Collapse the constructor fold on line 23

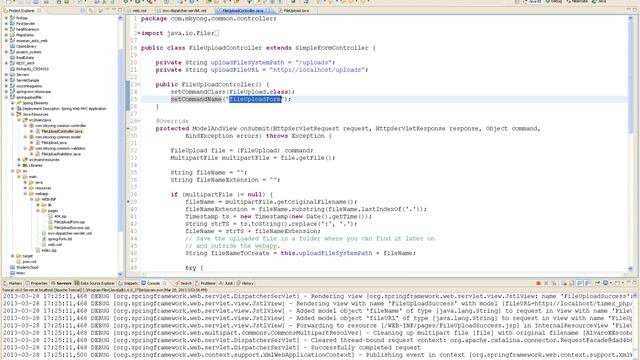click(x=139, y=84)
